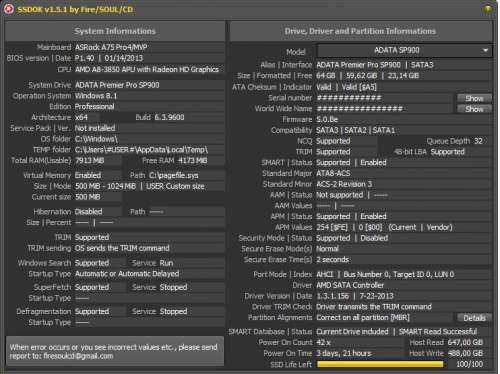
Task: Click Standard Minor value ACS-2 Revision 3
Action: pyautogui.click(x=344, y=184)
